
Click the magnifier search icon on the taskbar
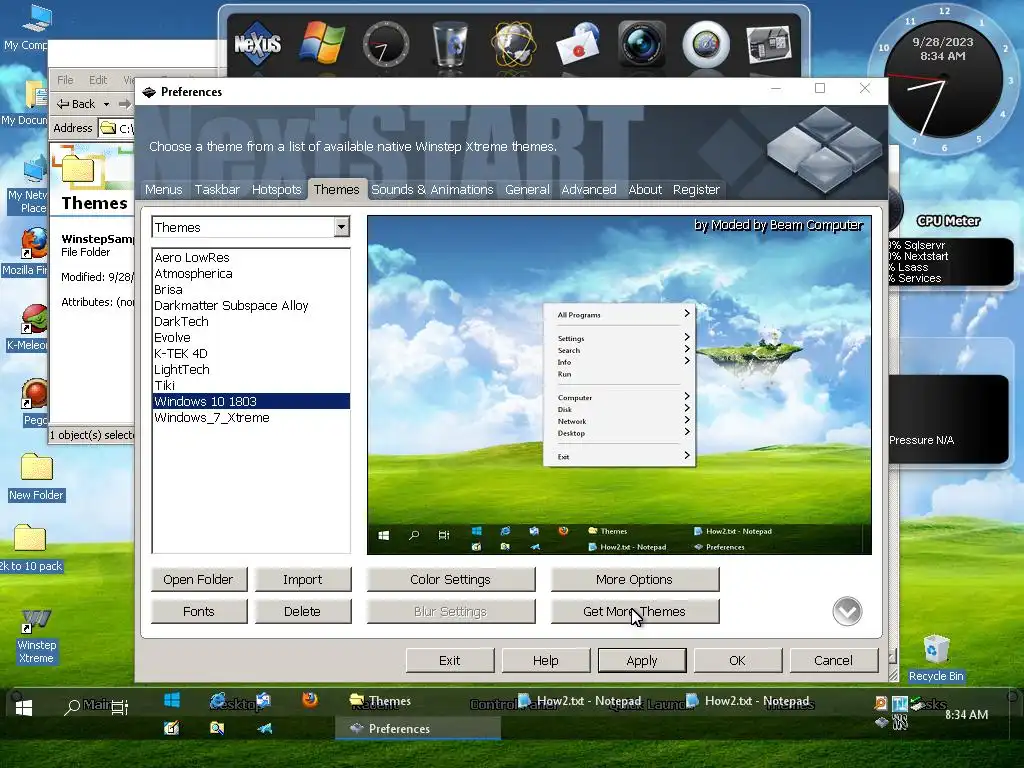[x=72, y=707]
